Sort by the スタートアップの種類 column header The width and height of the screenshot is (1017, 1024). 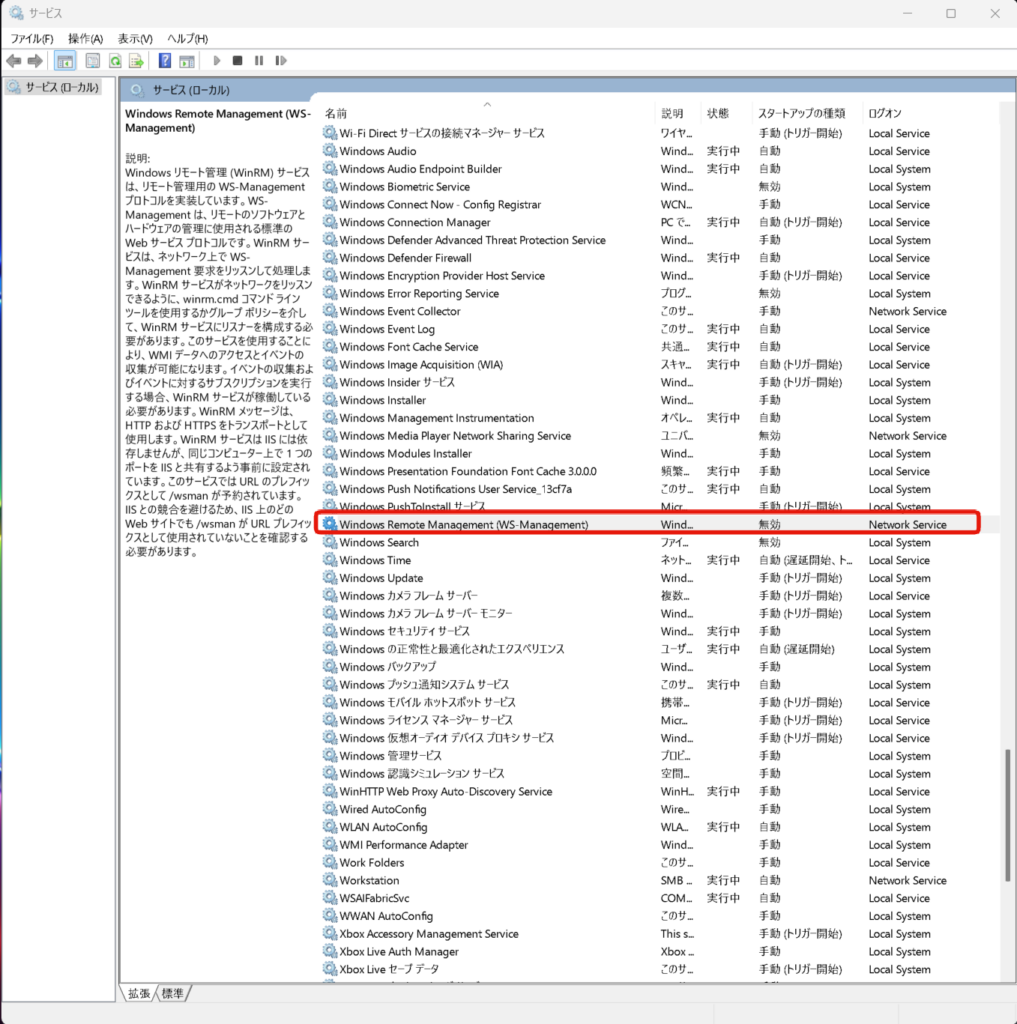tap(801, 113)
